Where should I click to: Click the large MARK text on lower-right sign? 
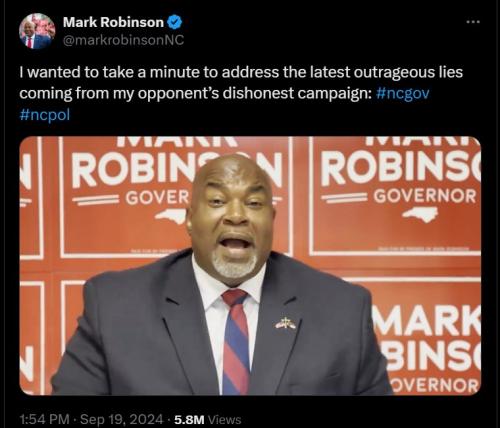pyautogui.click(x=427, y=320)
